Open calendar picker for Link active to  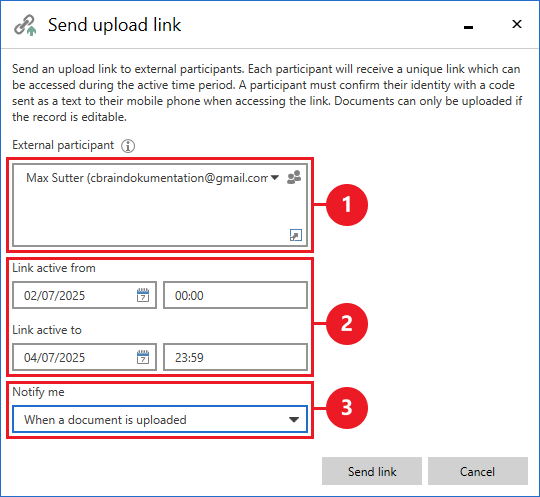pyautogui.click(x=143, y=357)
